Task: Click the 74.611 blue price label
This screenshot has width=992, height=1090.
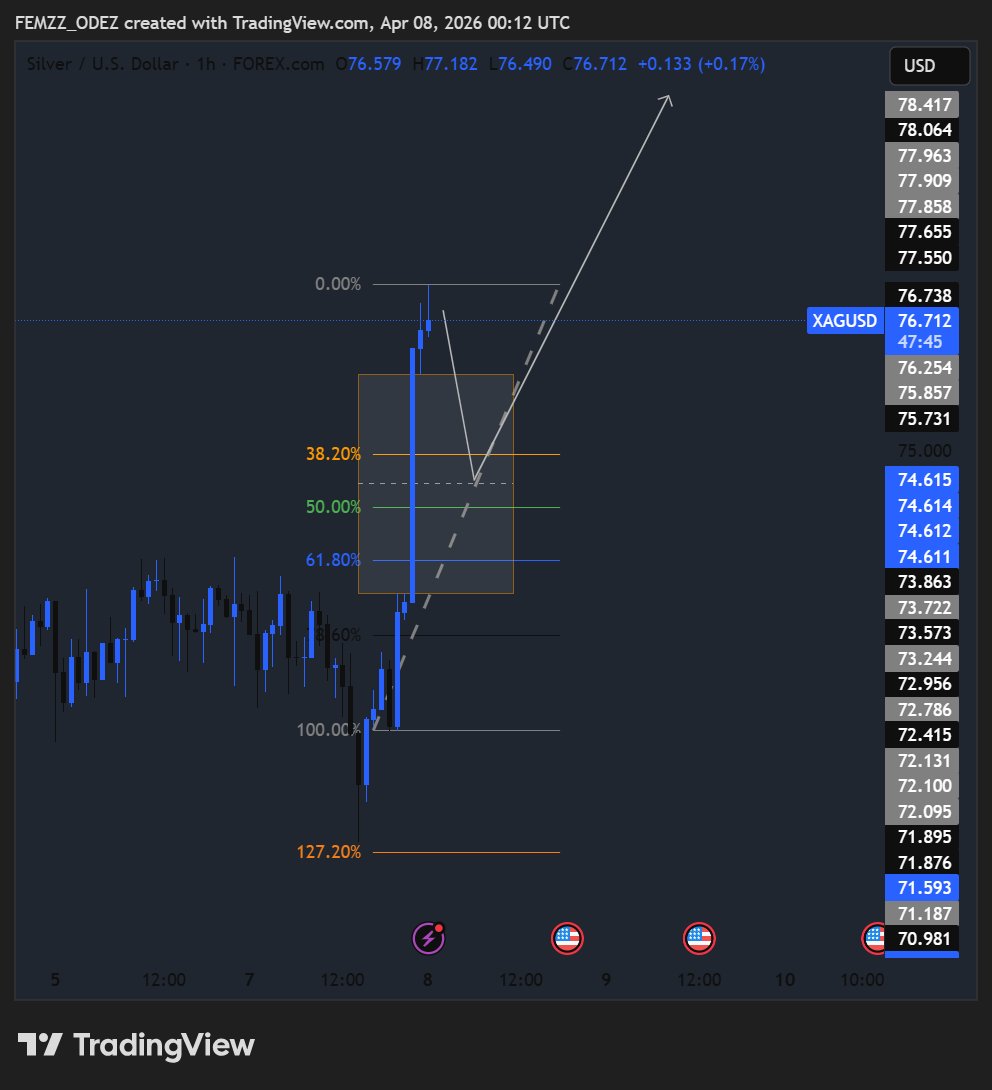Action: (x=922, y=556)
